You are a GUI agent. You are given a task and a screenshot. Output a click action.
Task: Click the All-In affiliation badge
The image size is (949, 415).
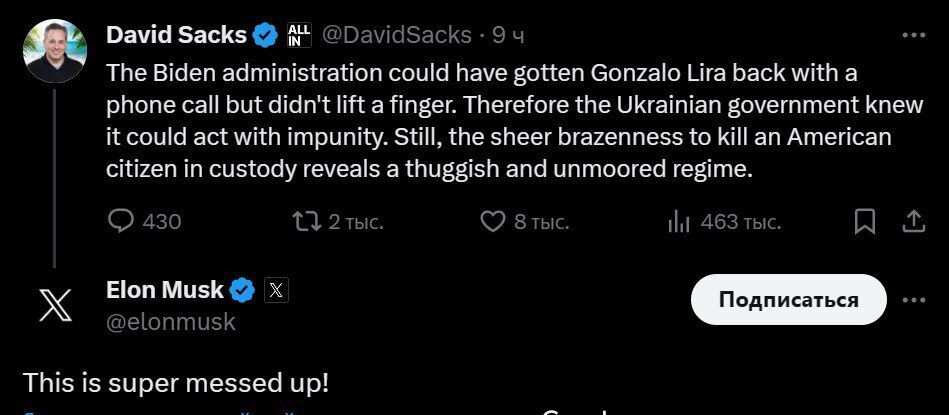click(298, 35)
